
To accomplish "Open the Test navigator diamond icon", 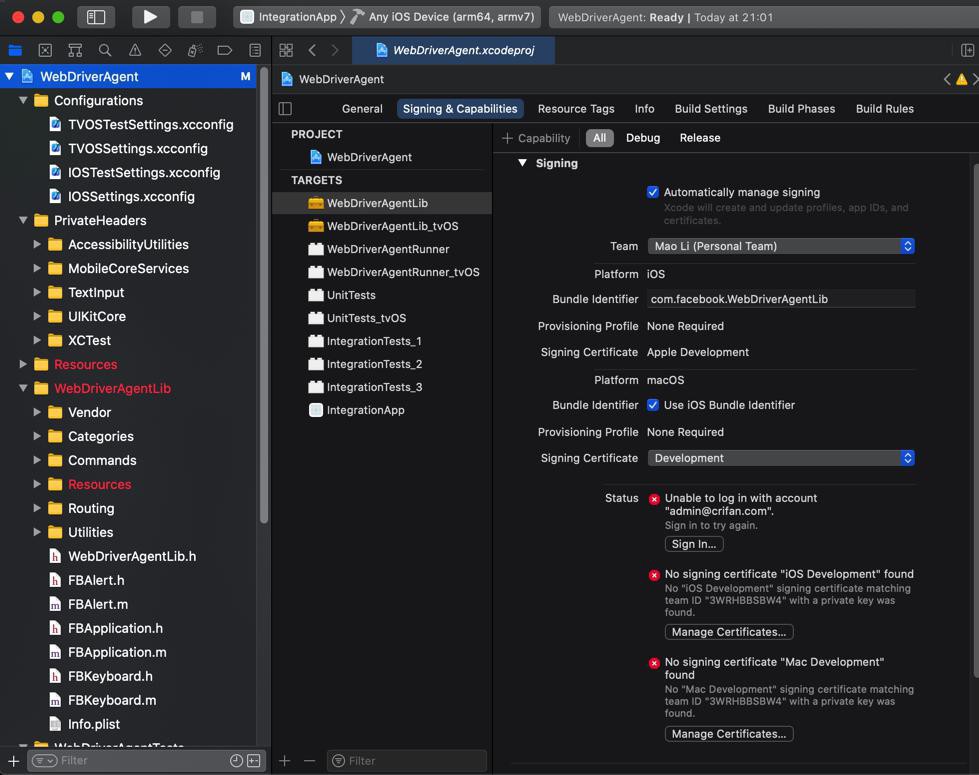I will click(x=165, y=51).
